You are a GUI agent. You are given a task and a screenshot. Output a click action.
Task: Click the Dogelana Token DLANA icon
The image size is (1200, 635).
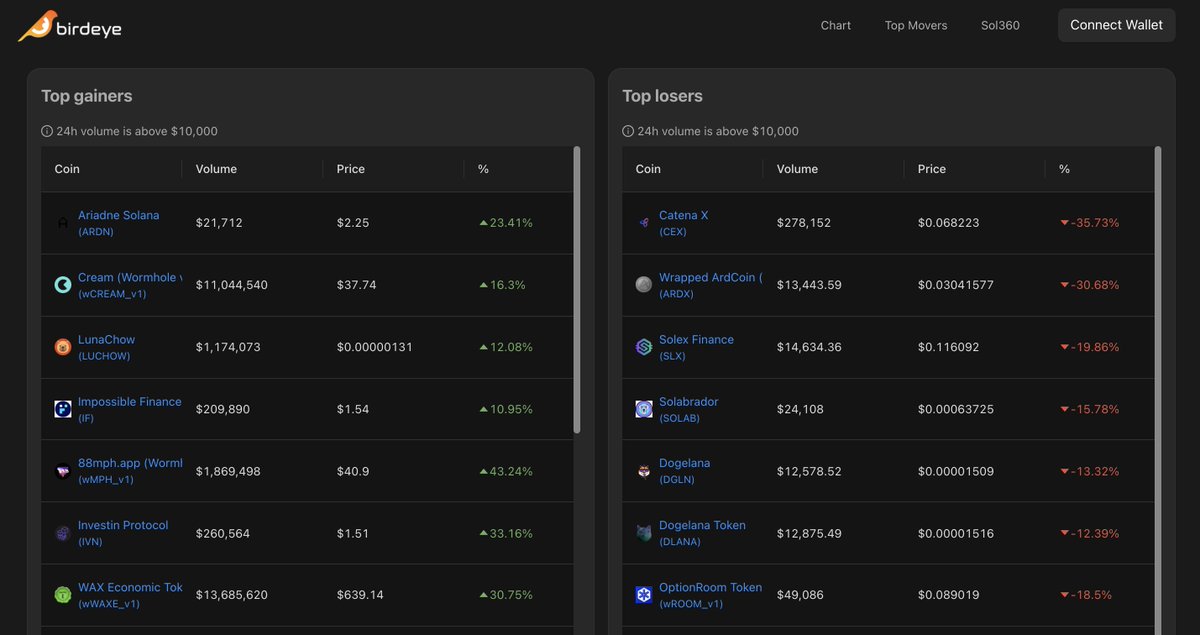point(644,533)
